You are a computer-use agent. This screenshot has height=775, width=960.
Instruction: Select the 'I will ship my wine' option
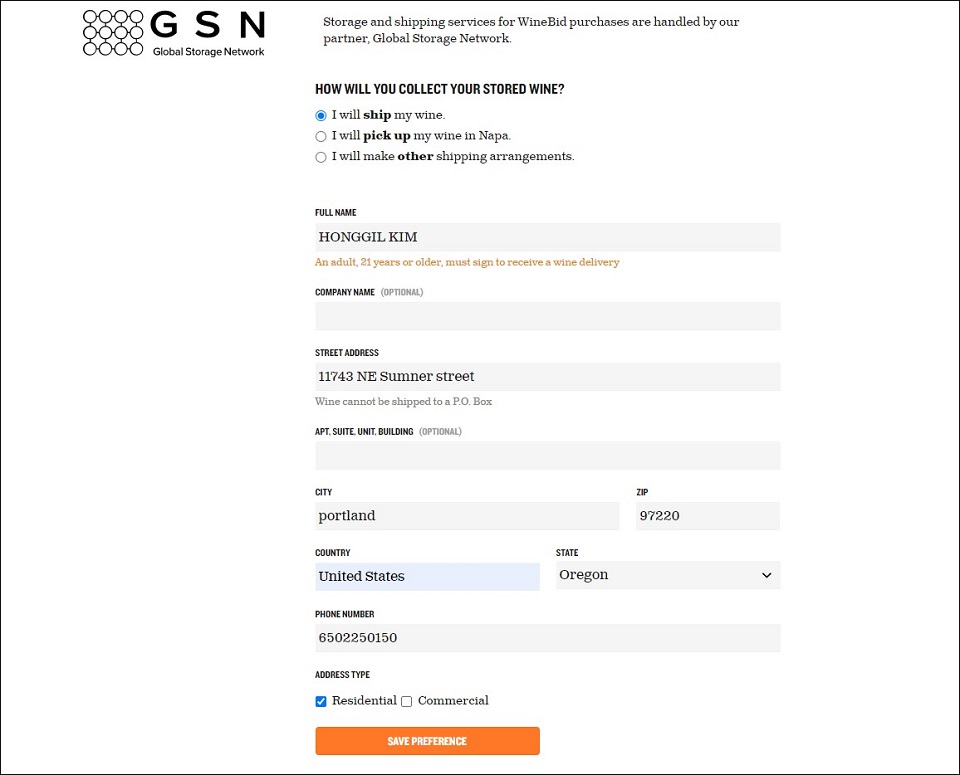coord(321,115)
